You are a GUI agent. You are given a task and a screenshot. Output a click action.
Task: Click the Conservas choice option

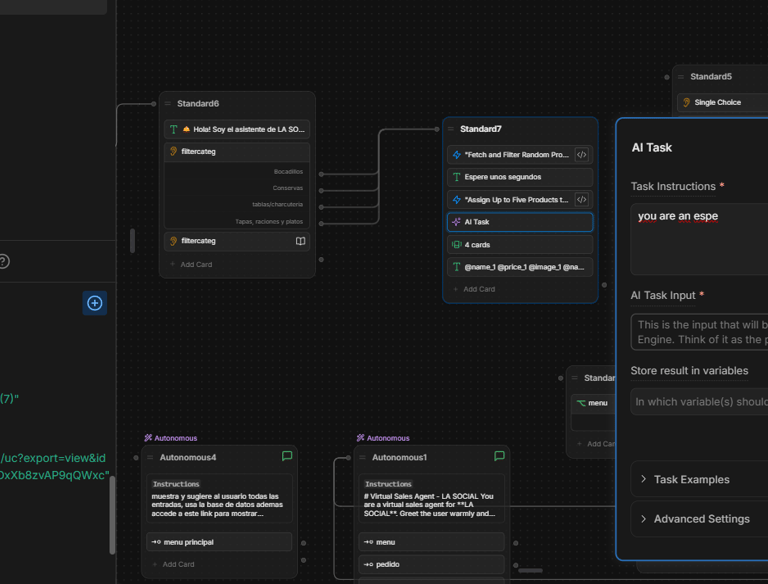pos(288,188)
